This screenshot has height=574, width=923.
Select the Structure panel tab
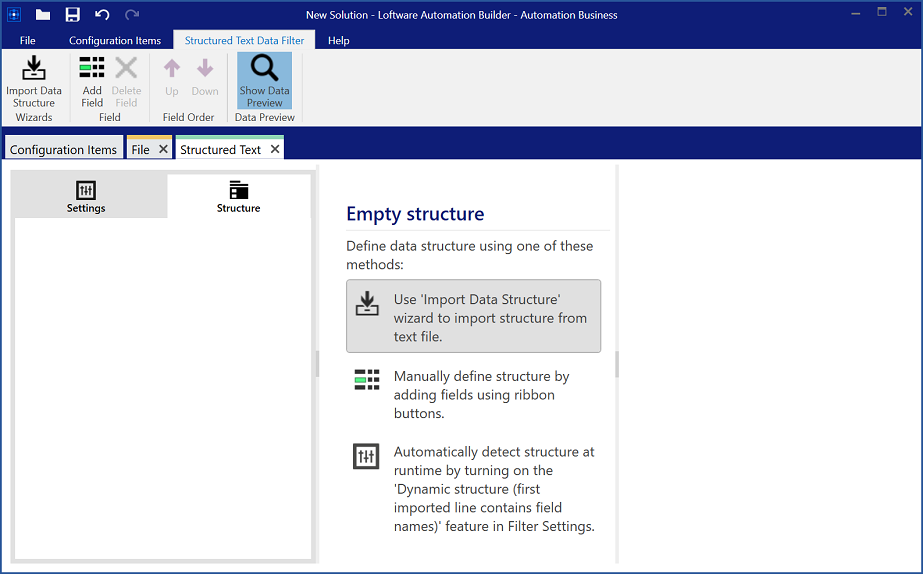coord(238,196)
